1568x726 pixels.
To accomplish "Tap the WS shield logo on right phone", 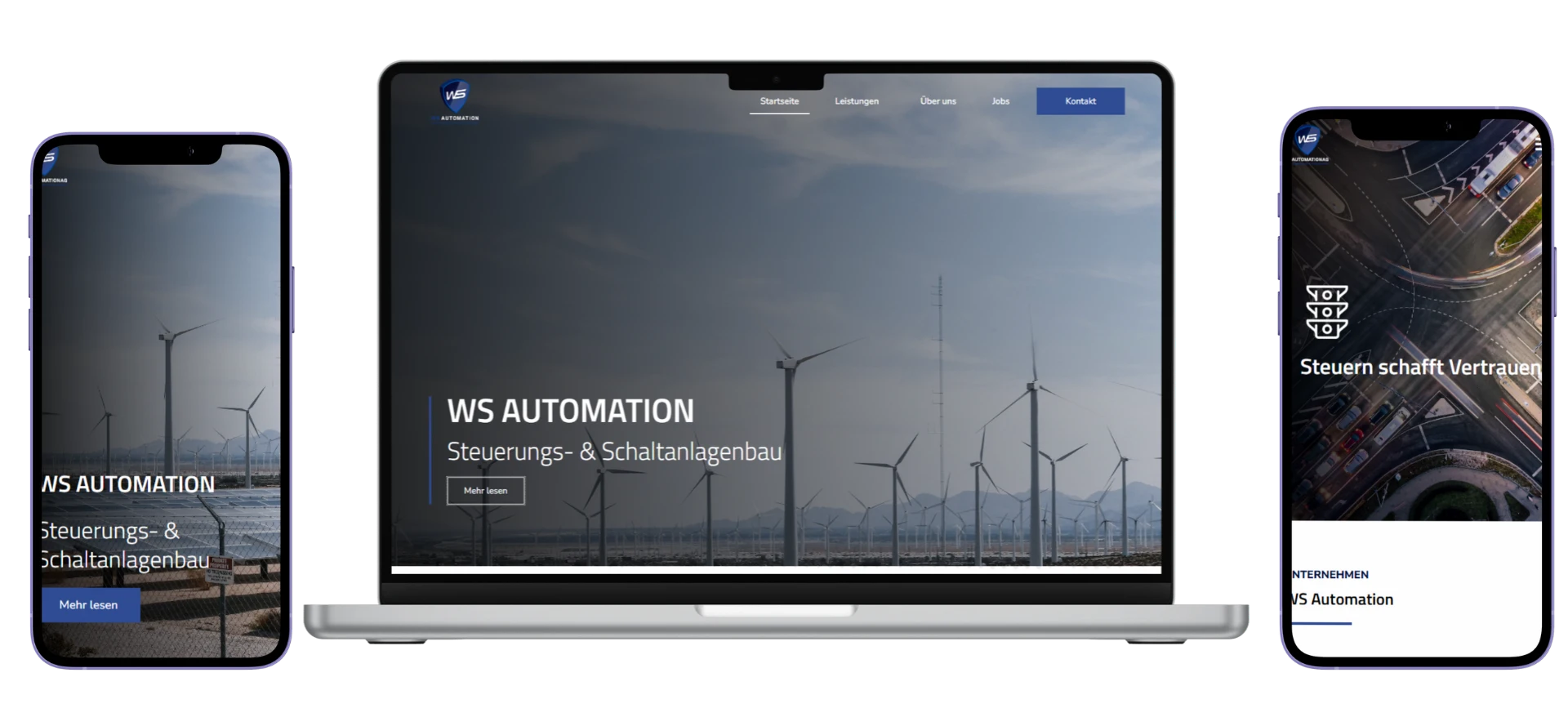I will [x=1307, y=141].
